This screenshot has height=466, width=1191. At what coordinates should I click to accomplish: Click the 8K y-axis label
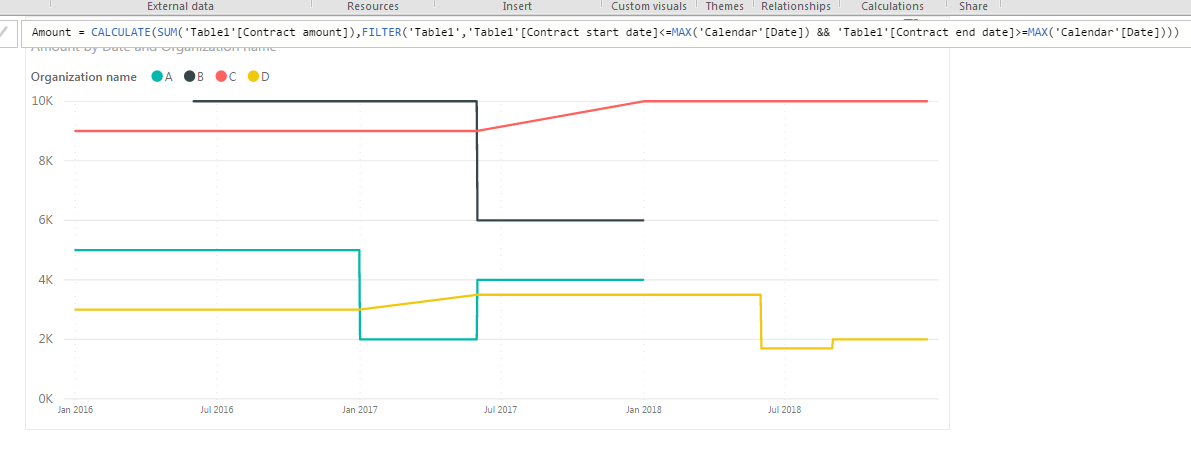(45, 161)
